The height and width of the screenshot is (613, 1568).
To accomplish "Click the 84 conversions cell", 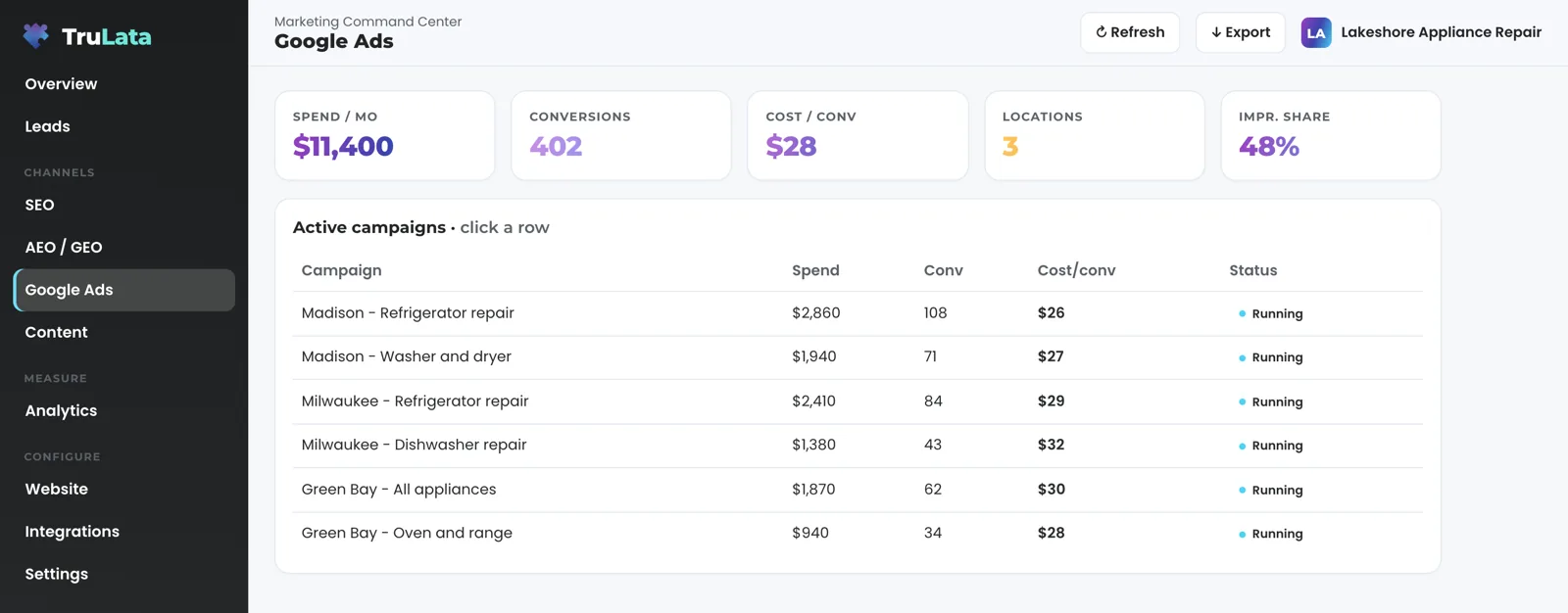I will 933,401.
